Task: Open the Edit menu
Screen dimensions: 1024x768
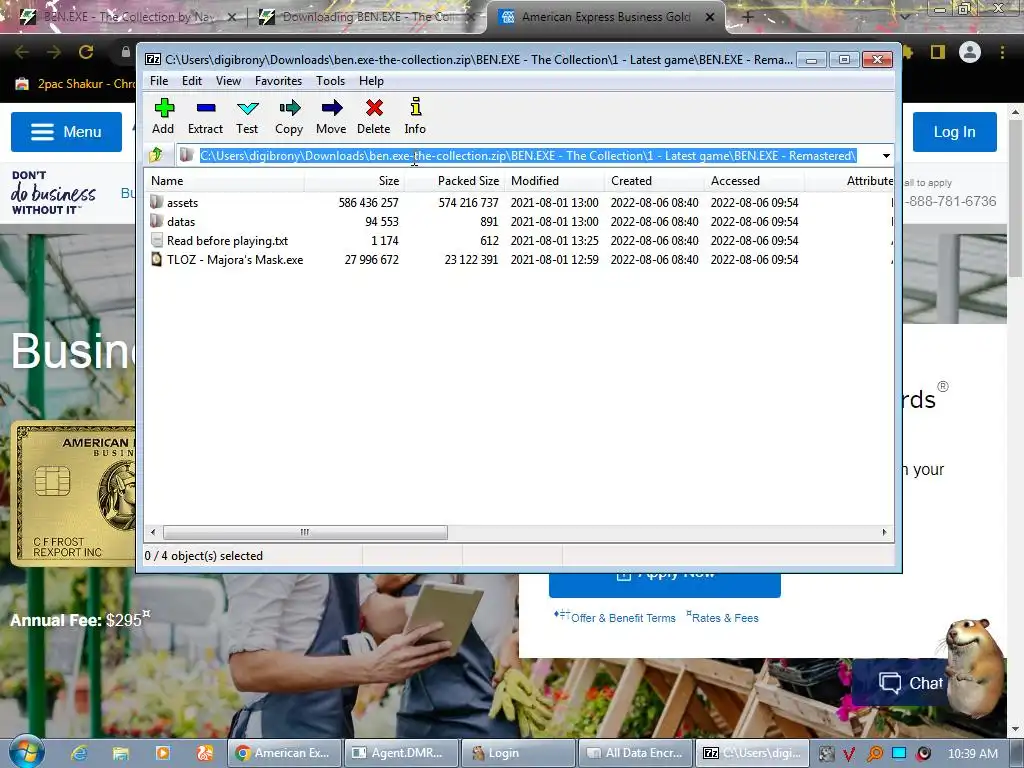Action: [191, 81]
